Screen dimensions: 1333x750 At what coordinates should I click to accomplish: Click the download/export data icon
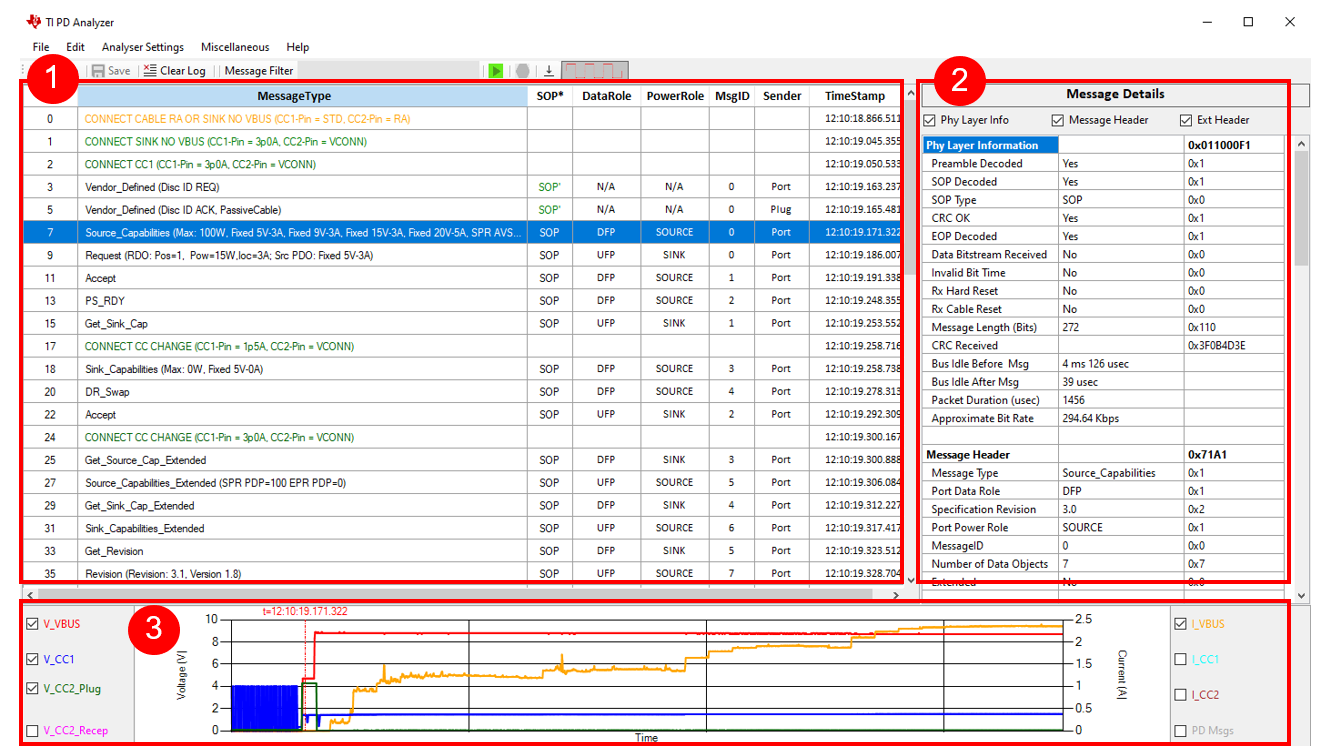click(547, 70)
